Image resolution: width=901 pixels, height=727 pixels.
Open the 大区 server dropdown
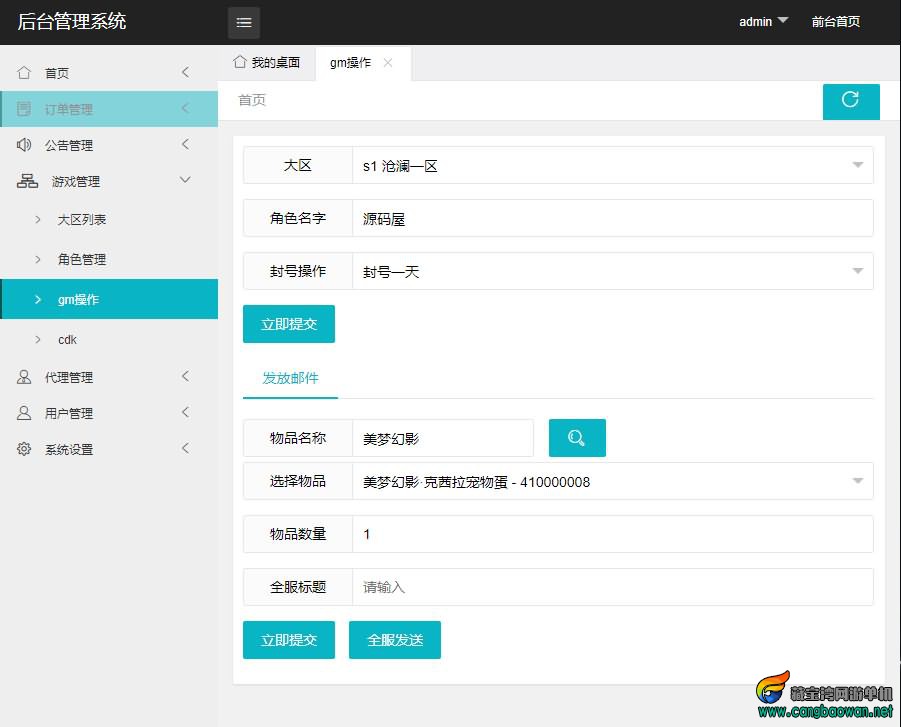[x=612, y=166]
